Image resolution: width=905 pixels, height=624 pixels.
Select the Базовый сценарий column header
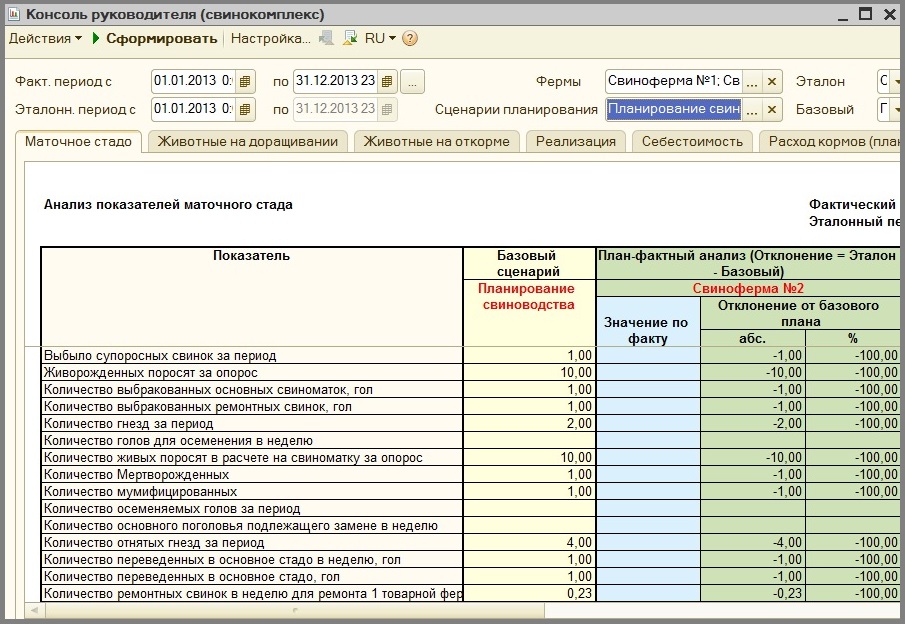click(x=528, y=263)
